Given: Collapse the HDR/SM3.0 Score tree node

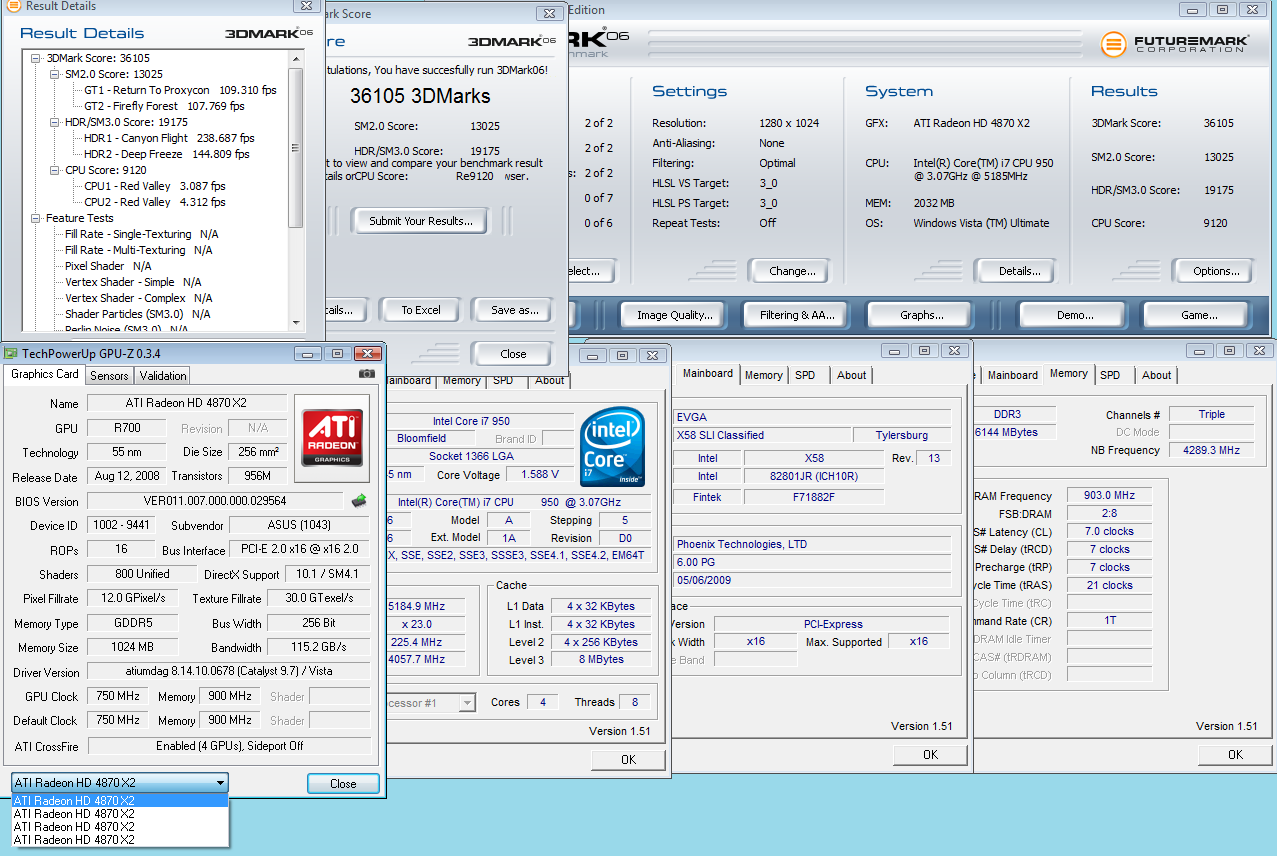Looking at the screenshot, I should coord(55,122).
